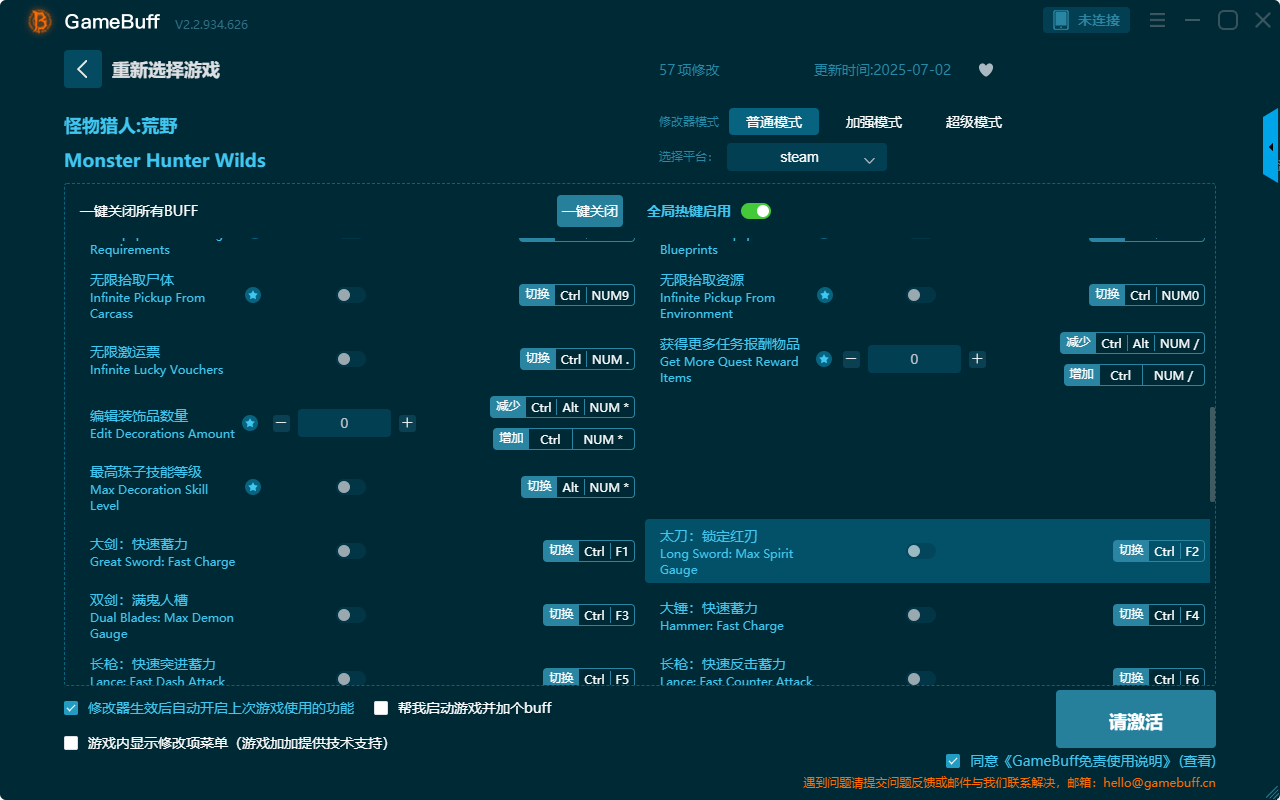
Task: Enable Max Decoration Skill Level toggle
Action: click(351, 487)
